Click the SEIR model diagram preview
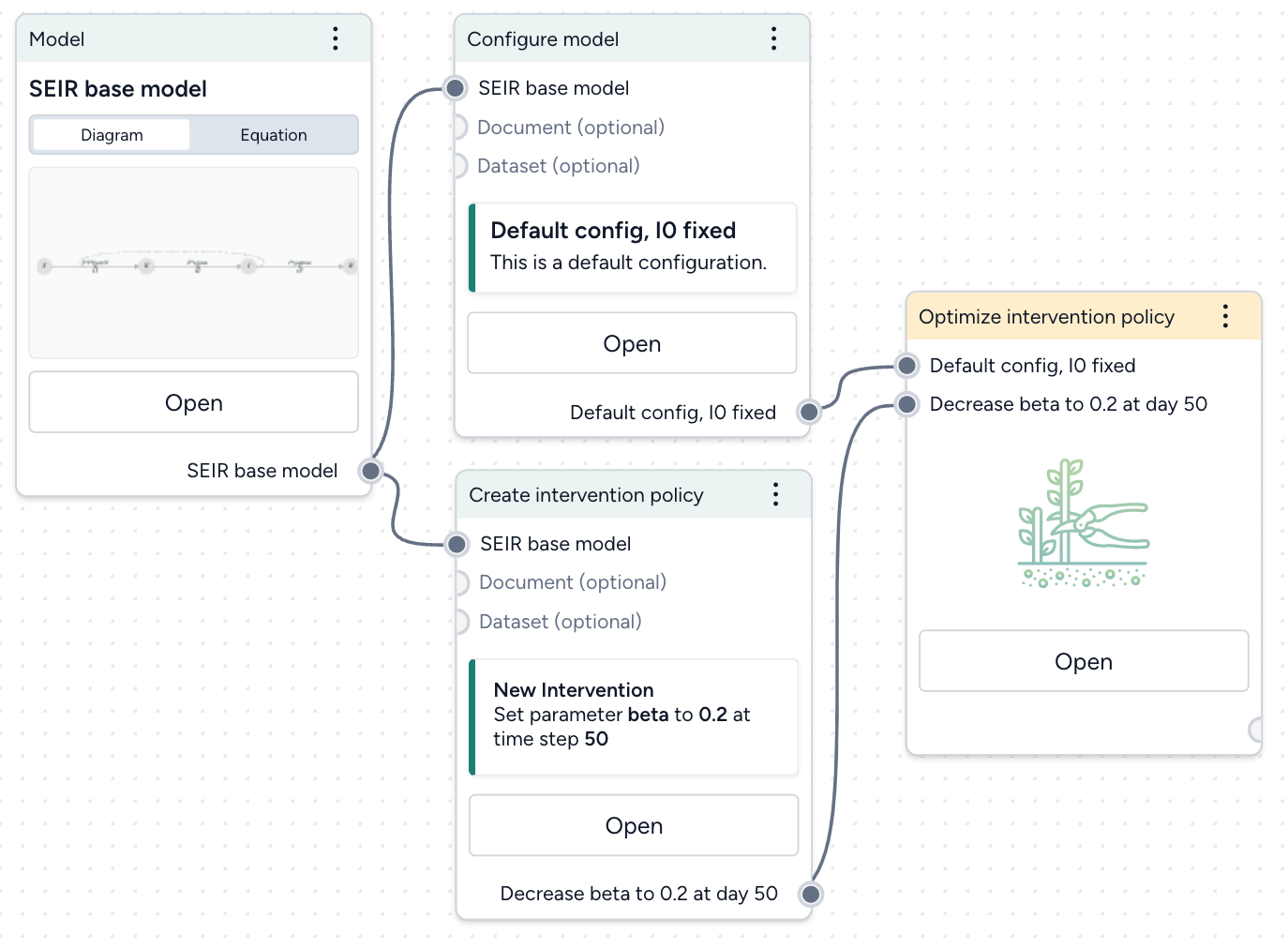 [x=193, y=265]
